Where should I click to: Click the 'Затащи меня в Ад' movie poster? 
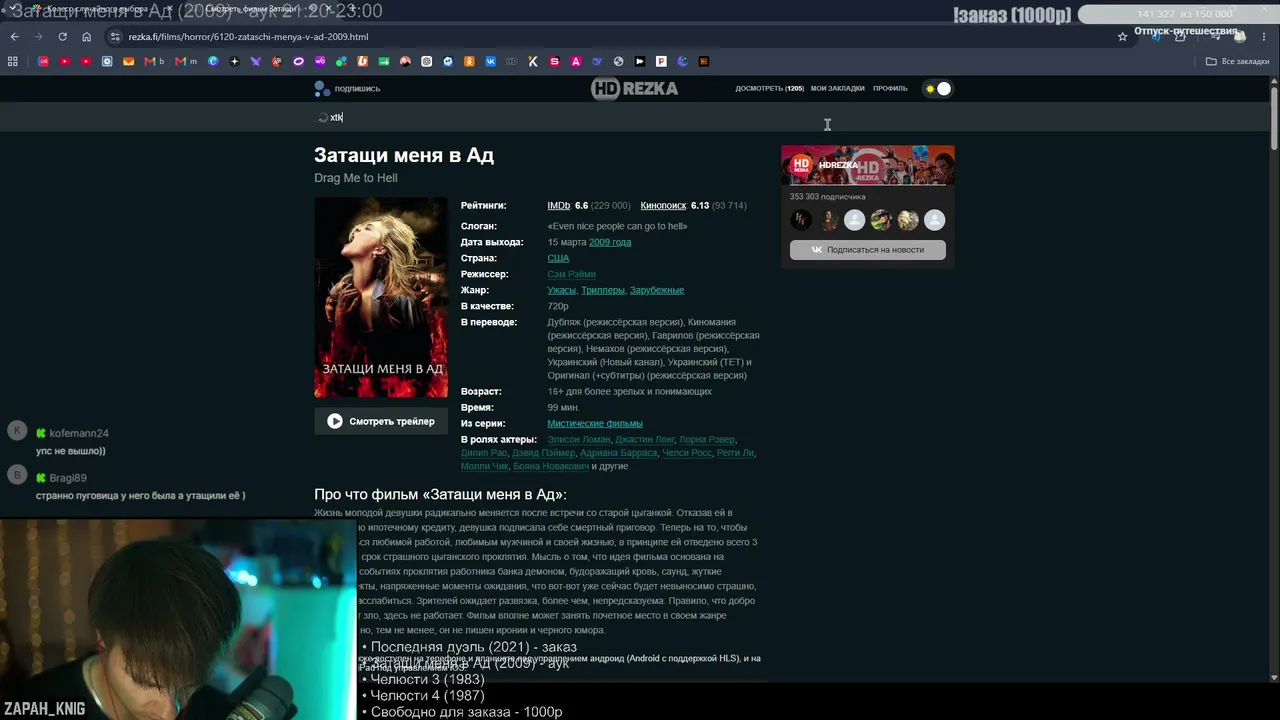pos(381,298)
